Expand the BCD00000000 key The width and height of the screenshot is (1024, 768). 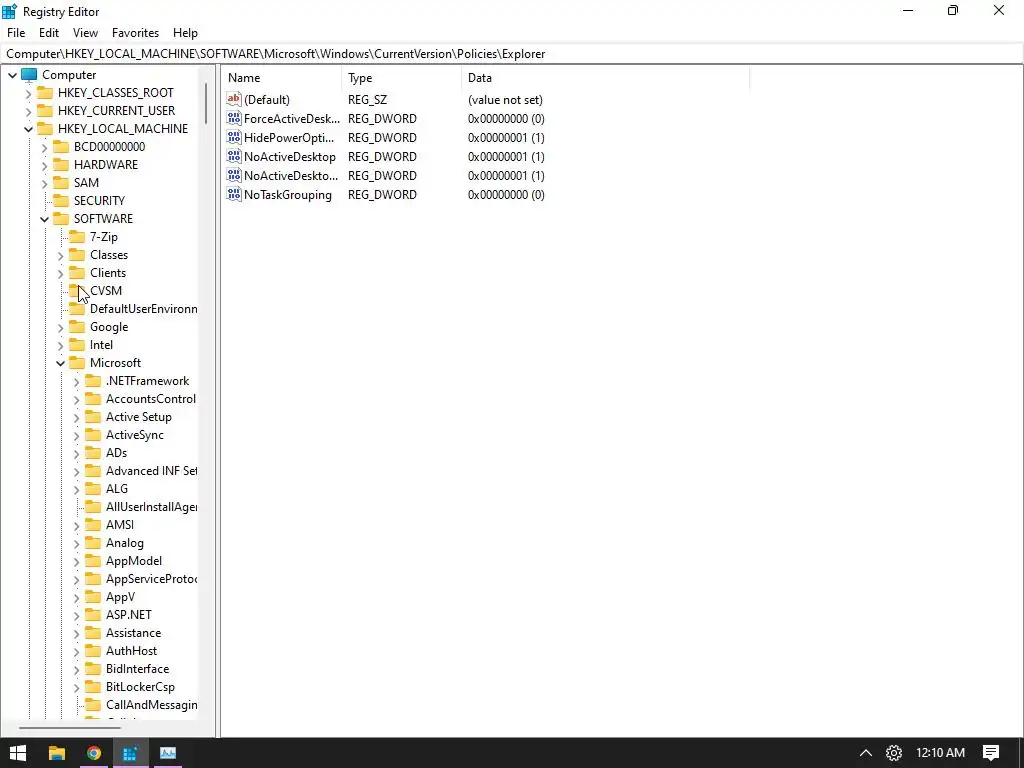click(44, 148)
